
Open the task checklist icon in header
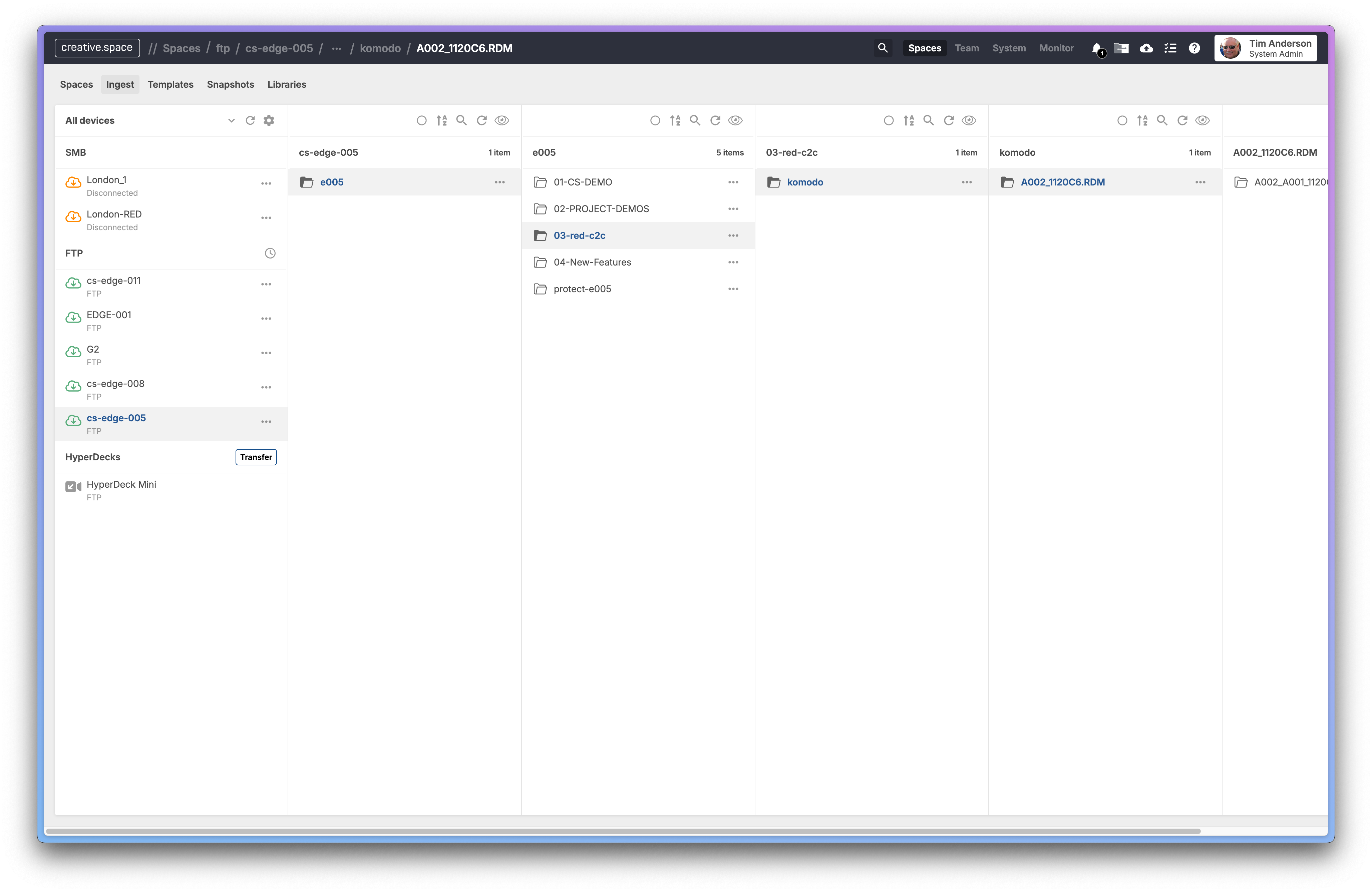(1170, 48)
